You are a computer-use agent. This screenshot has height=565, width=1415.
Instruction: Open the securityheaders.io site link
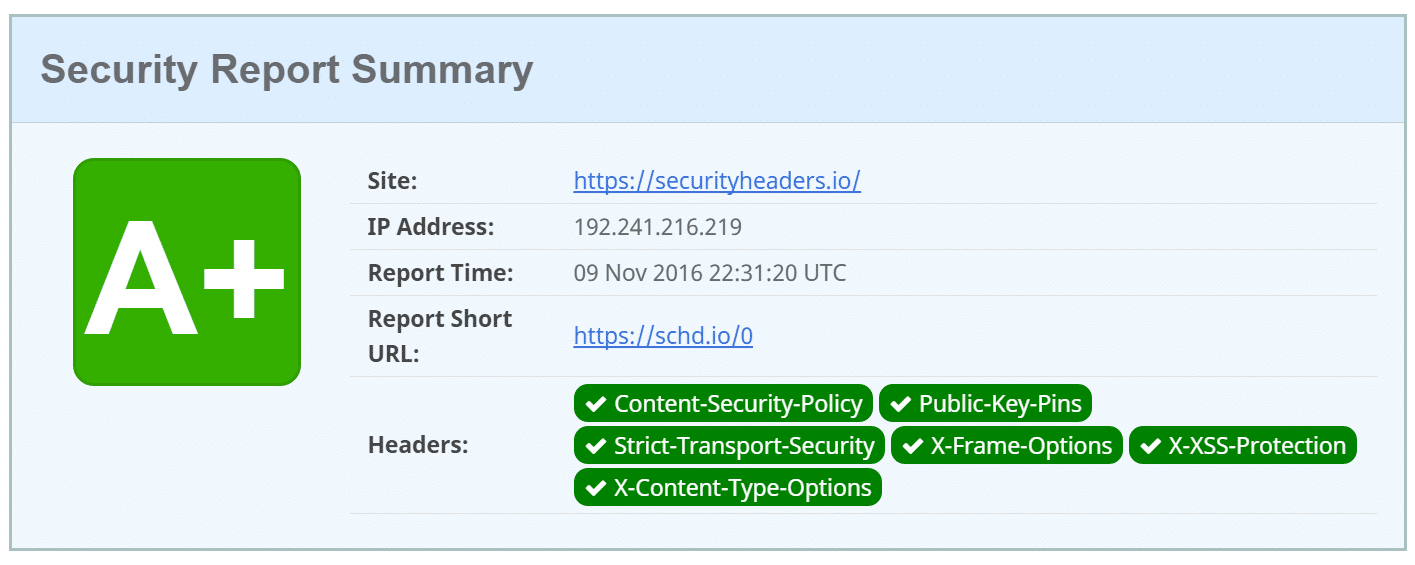[716, 181]
